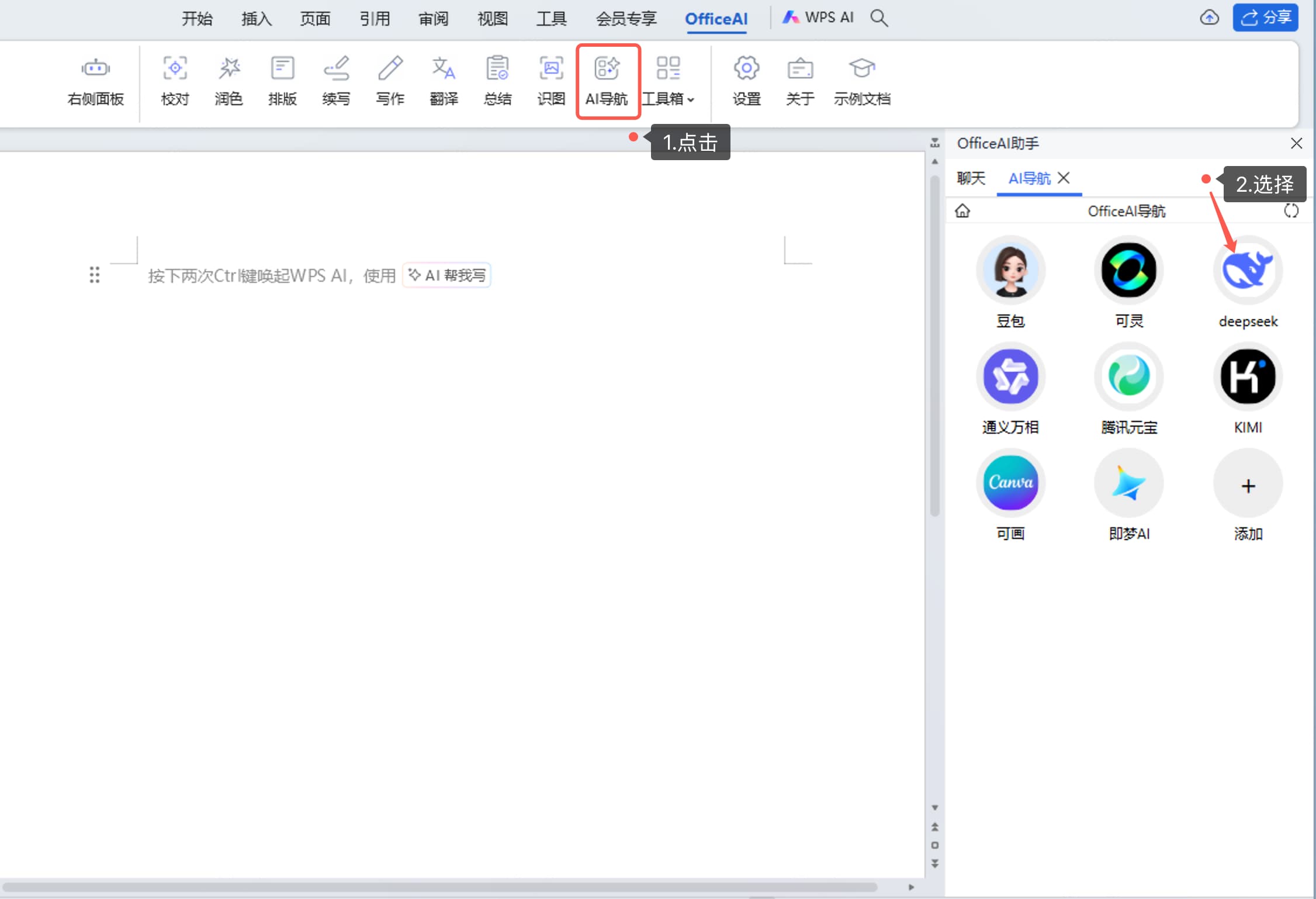Switch to the 聊天 tab

click(x=971, y=178)
